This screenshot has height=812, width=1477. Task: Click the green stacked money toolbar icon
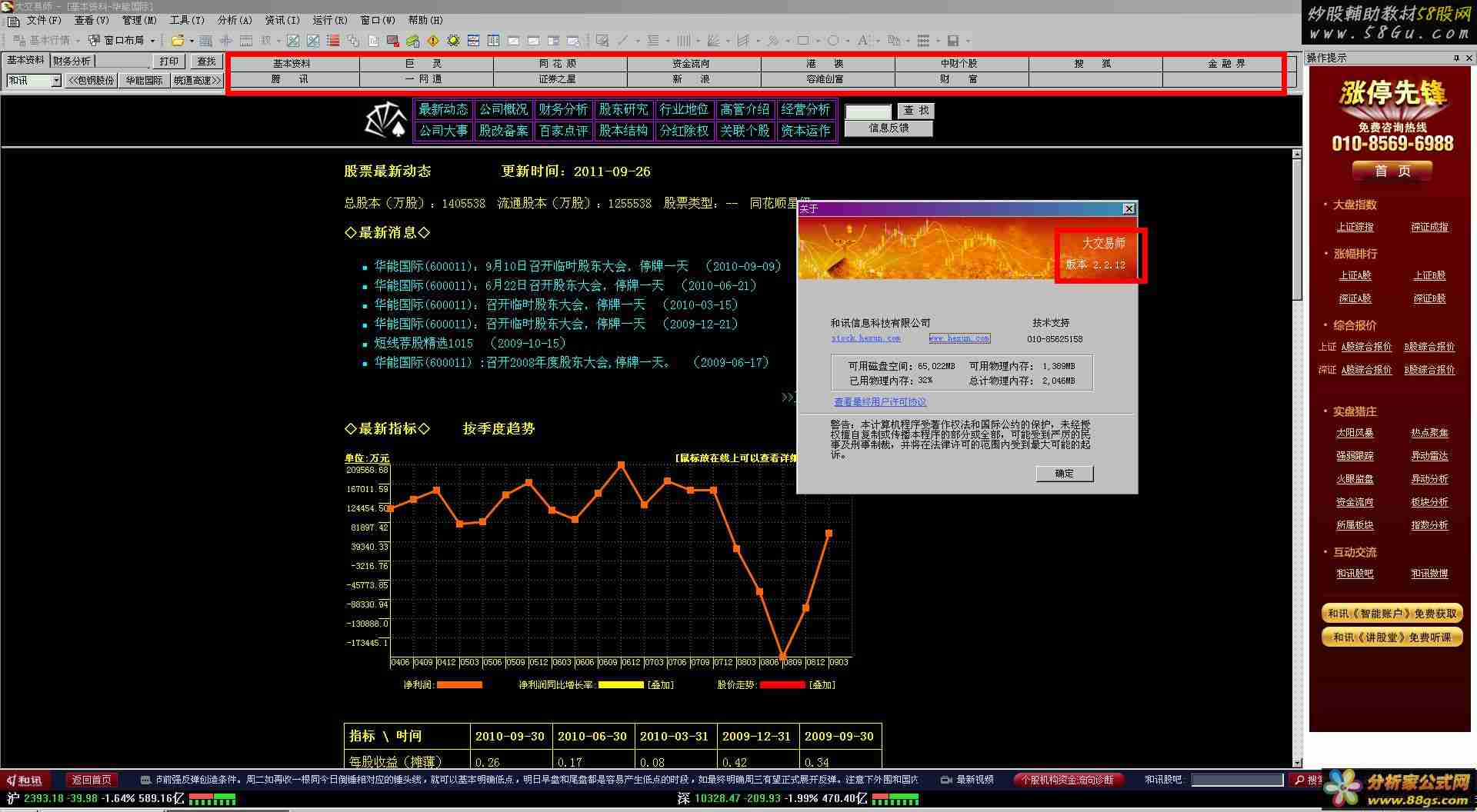pos(413,40)
